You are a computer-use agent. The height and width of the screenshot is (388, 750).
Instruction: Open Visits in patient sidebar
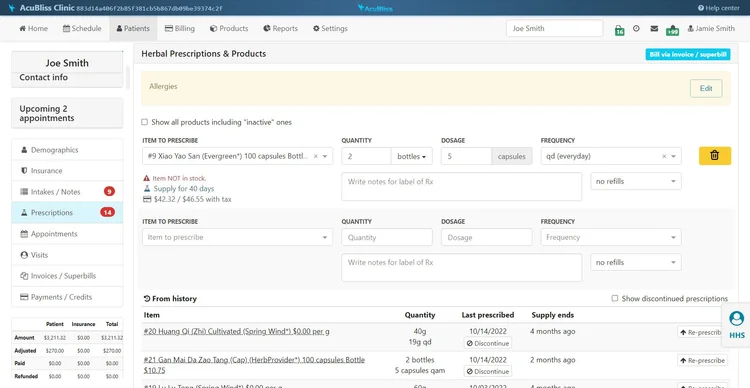(x=67, y=255)
